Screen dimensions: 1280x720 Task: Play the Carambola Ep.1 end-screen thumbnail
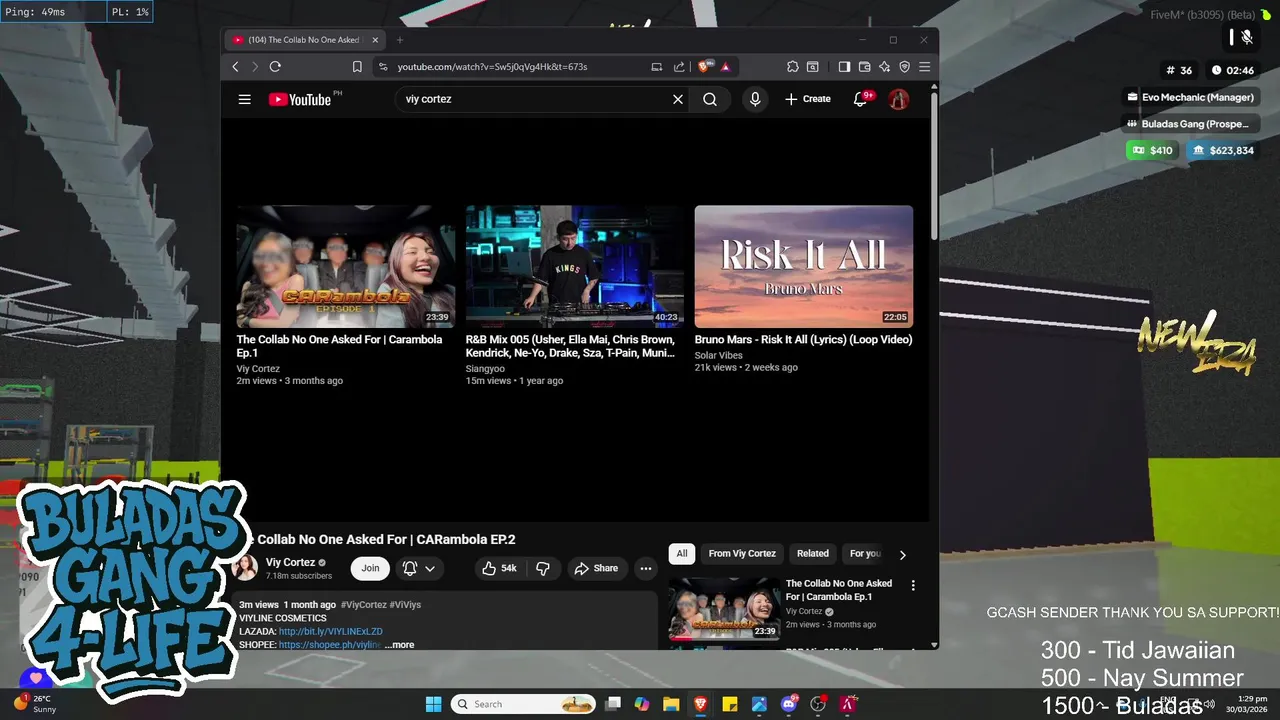click(x=346, y=267)
